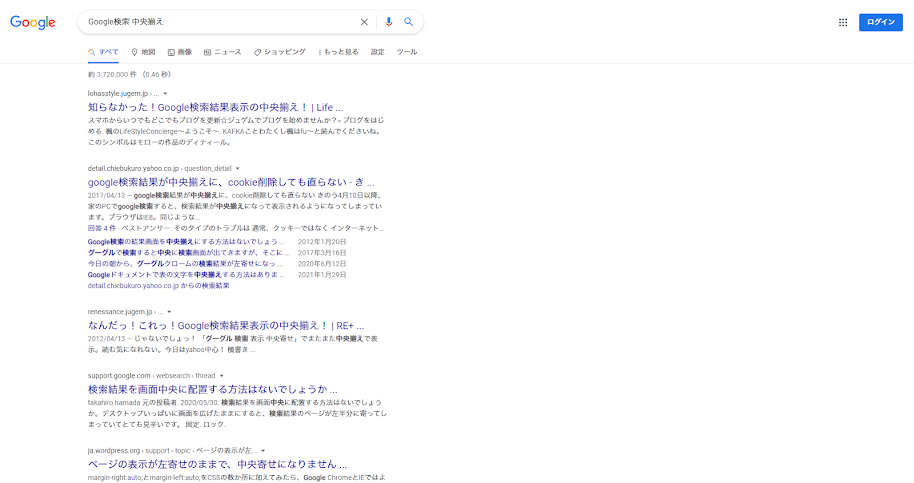Switch to the ニュース tab
This screenshot has height=483, width=914.
[223, 52]
